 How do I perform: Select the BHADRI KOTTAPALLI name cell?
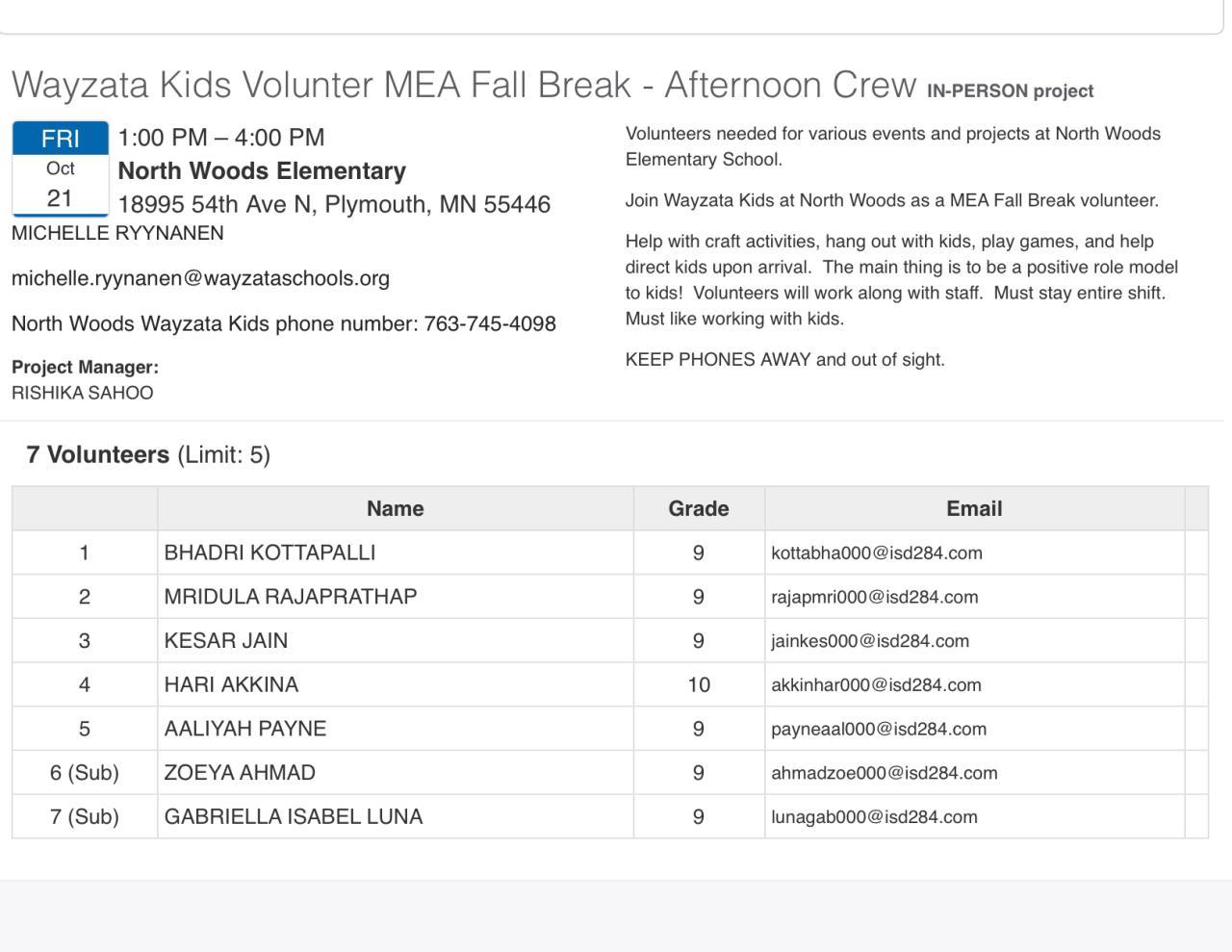tap(269, 553)
